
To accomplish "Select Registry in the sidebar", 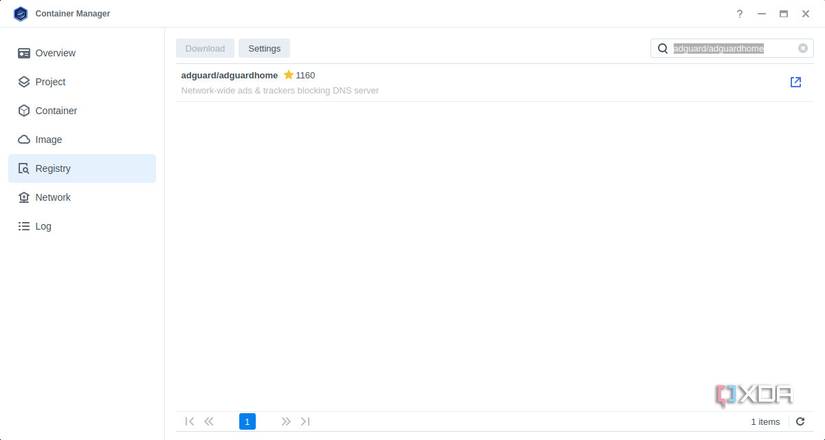I will [x=82, y=168].
